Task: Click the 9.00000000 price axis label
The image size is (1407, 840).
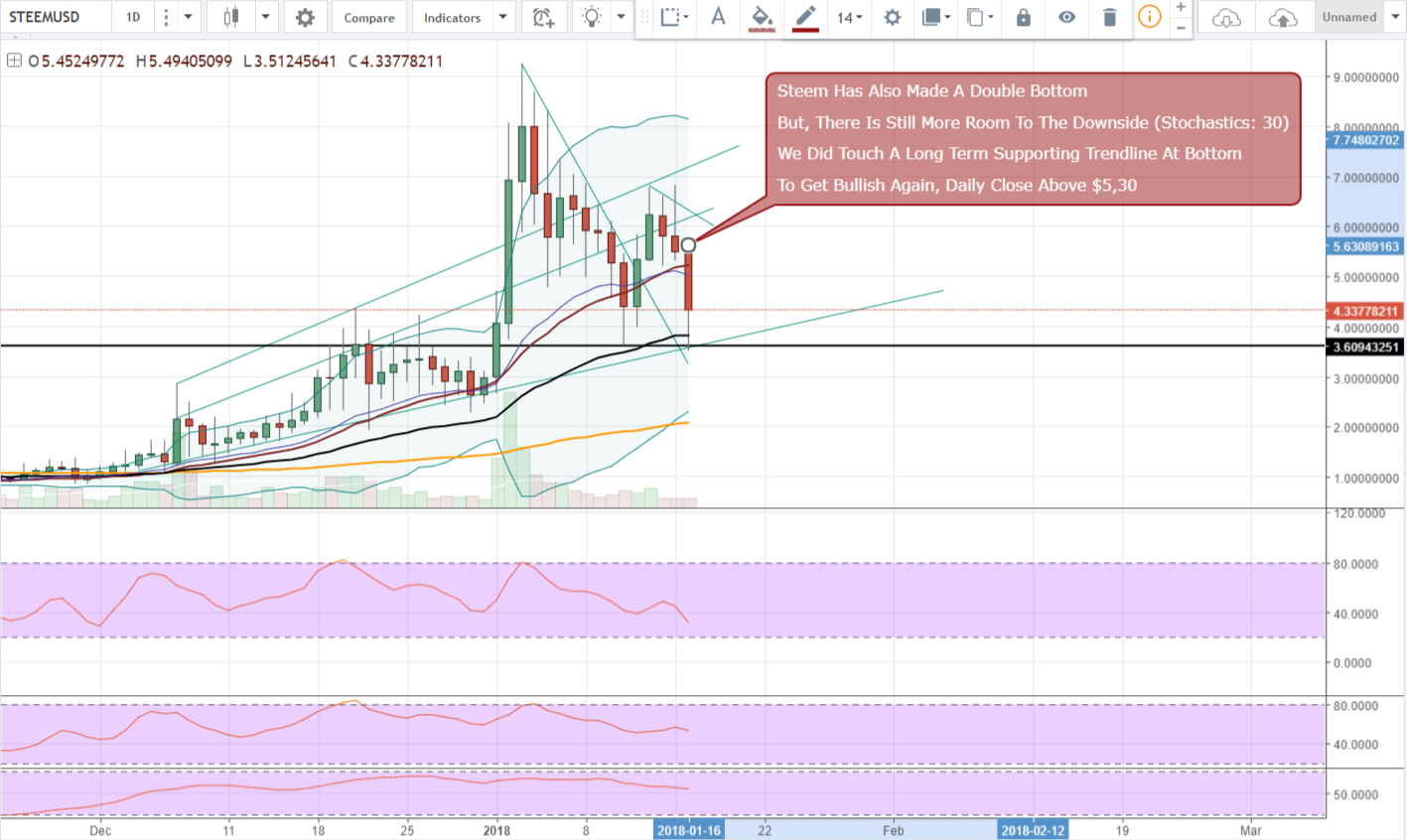Action: coord(1366,77)
